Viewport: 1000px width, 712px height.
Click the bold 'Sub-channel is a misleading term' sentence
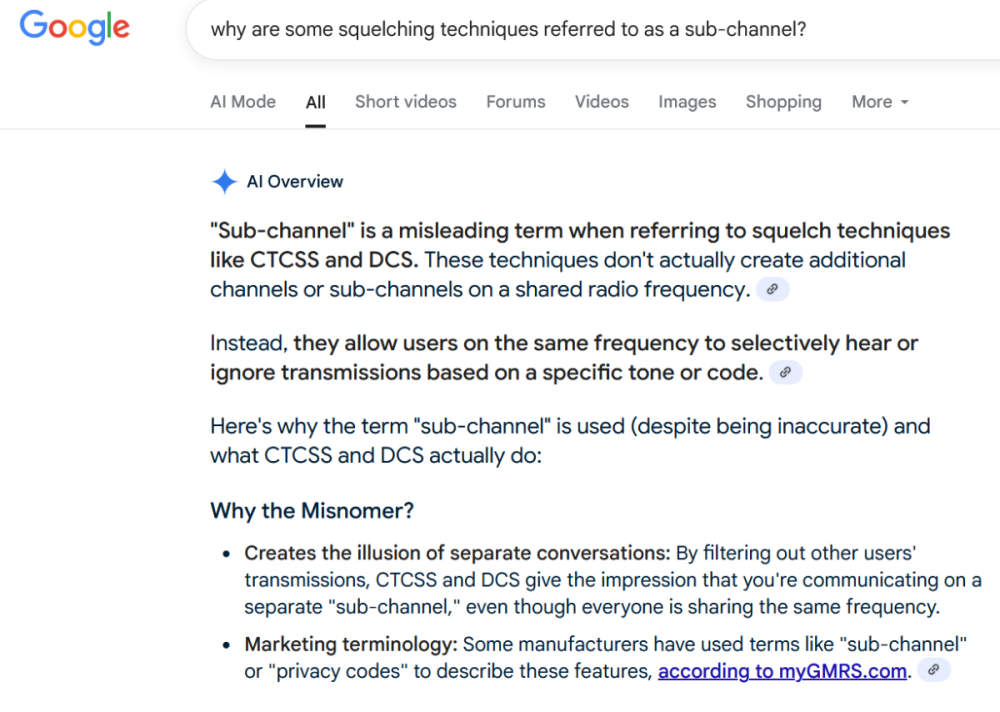click(580, 232)
